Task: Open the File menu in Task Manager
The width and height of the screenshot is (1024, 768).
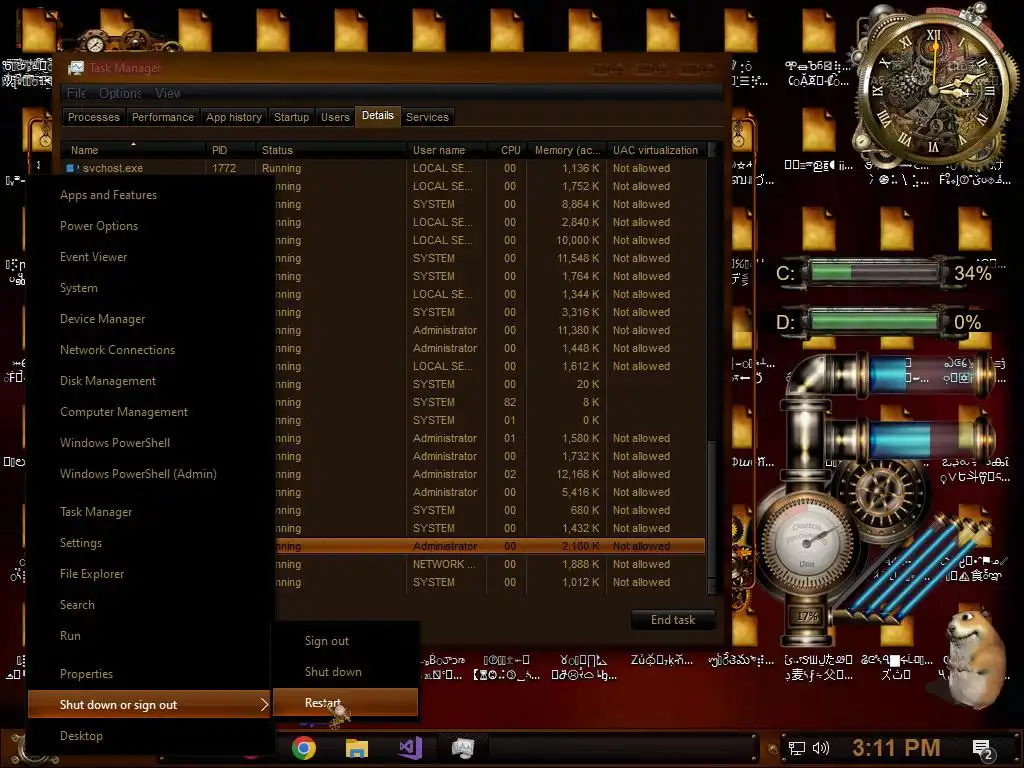Action: coord(76,93)
